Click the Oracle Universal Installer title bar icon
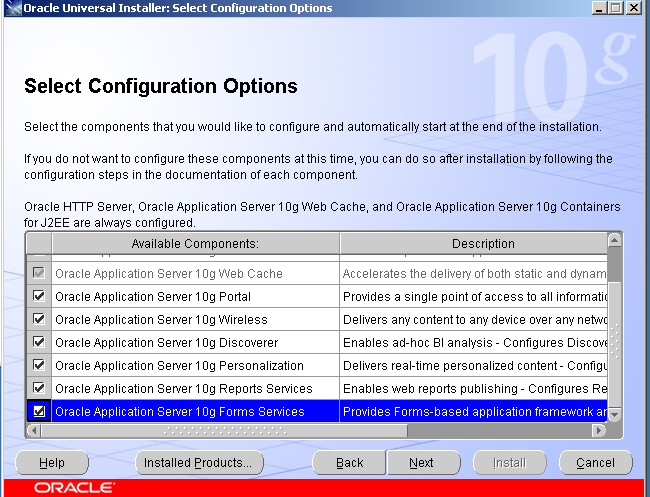650x497 pixels. pos(13,8)
